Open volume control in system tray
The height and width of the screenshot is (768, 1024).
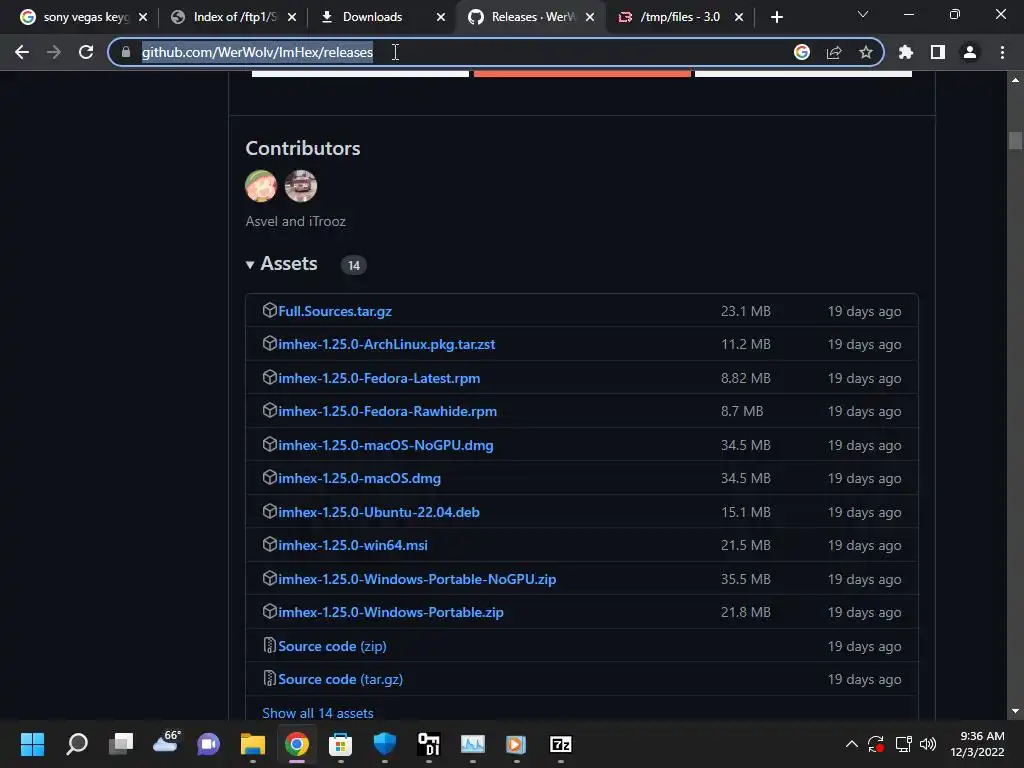tap(927, 744)
